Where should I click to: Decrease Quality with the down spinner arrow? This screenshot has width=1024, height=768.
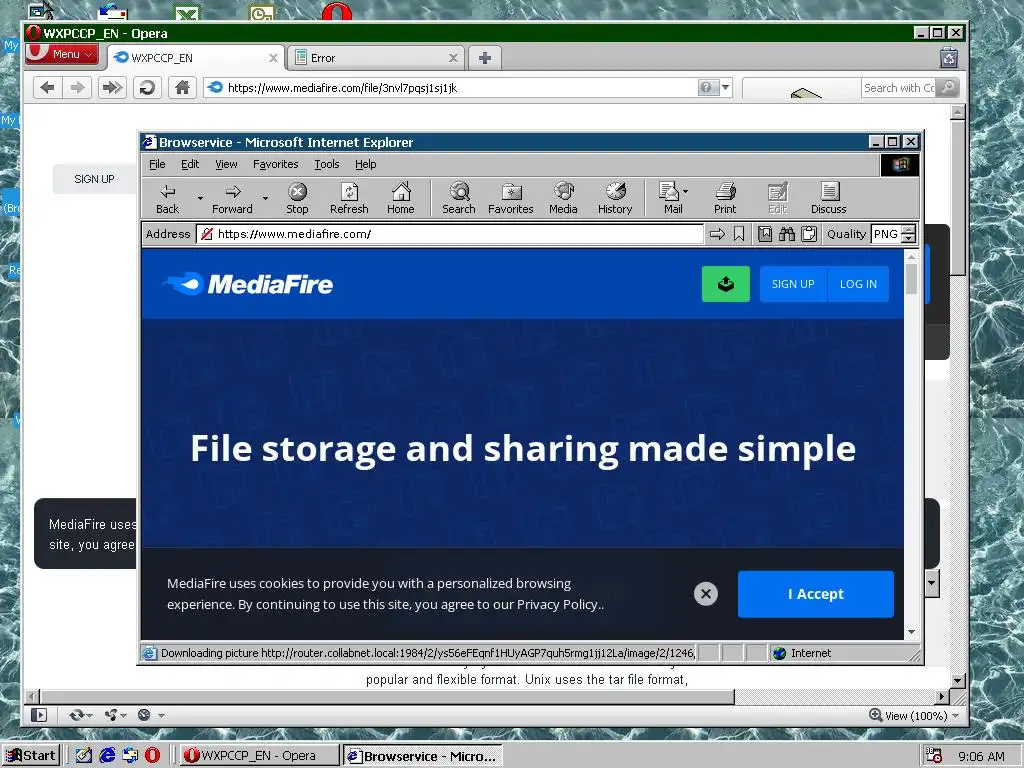point(908,238)
